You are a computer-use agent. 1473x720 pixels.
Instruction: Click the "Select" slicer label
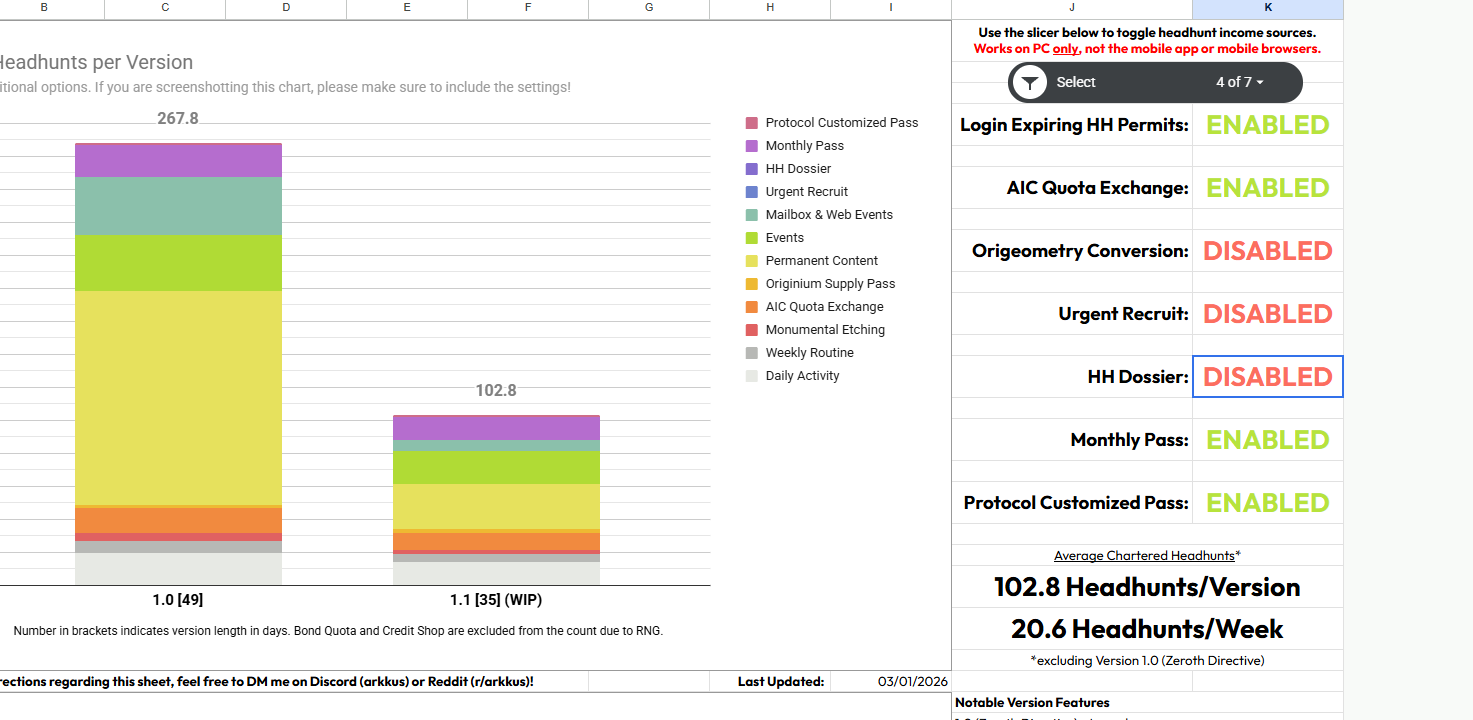point(1076,82)
